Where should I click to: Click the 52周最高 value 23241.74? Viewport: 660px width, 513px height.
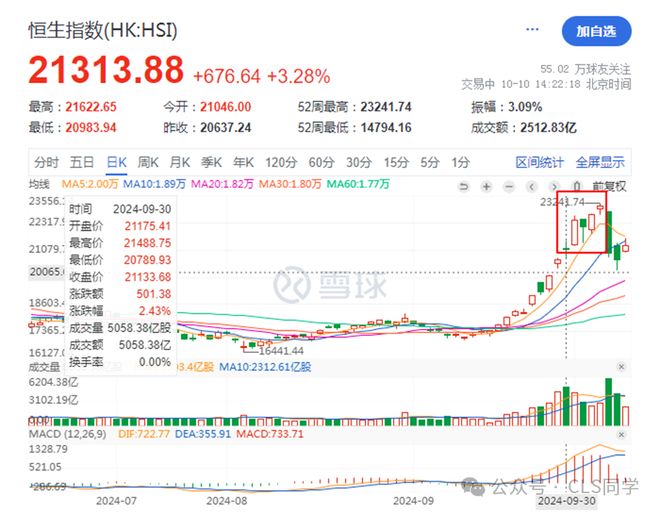tap(386, 107)
